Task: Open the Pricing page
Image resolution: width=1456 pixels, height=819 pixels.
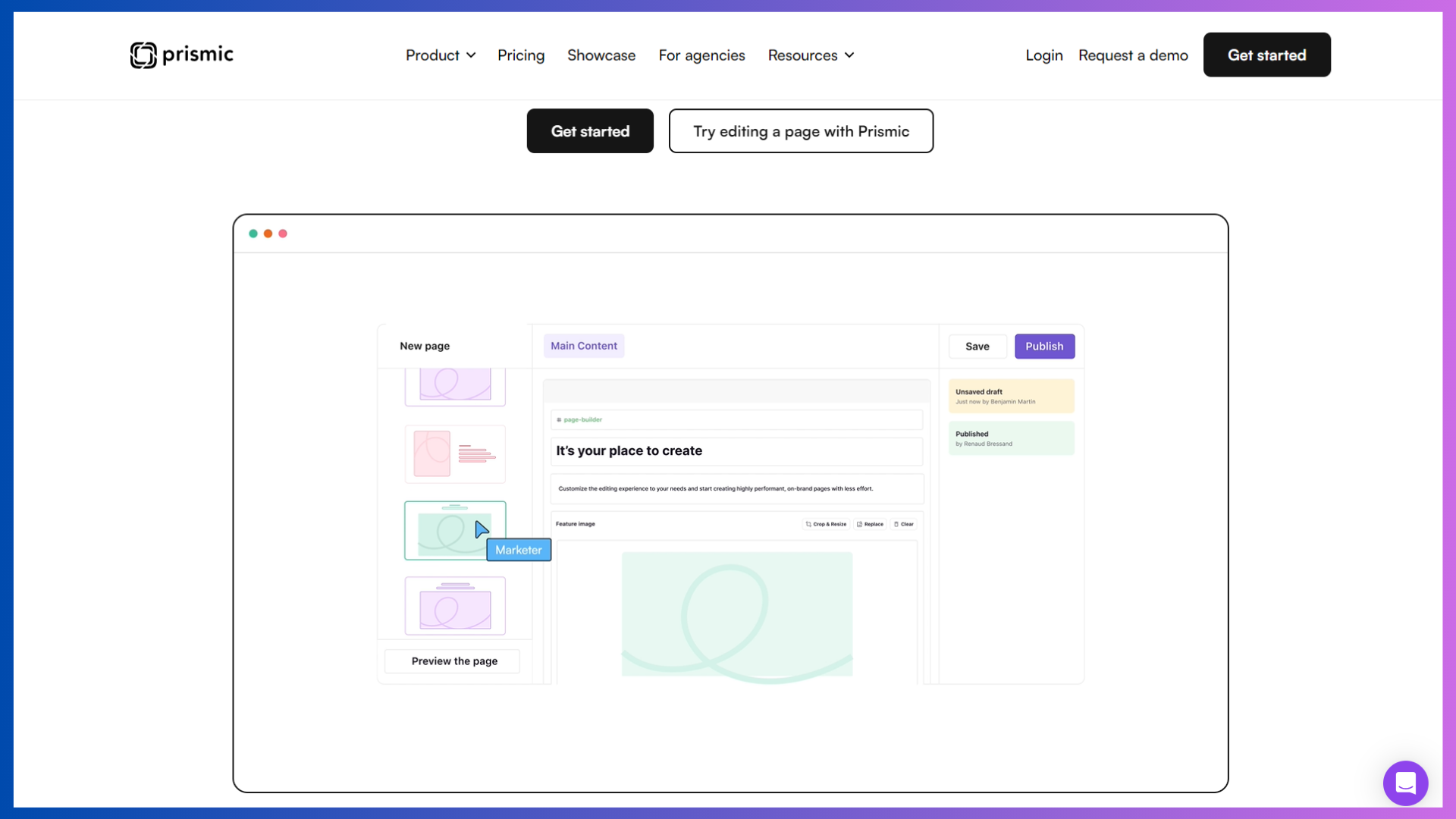Action: click(521, 55)
